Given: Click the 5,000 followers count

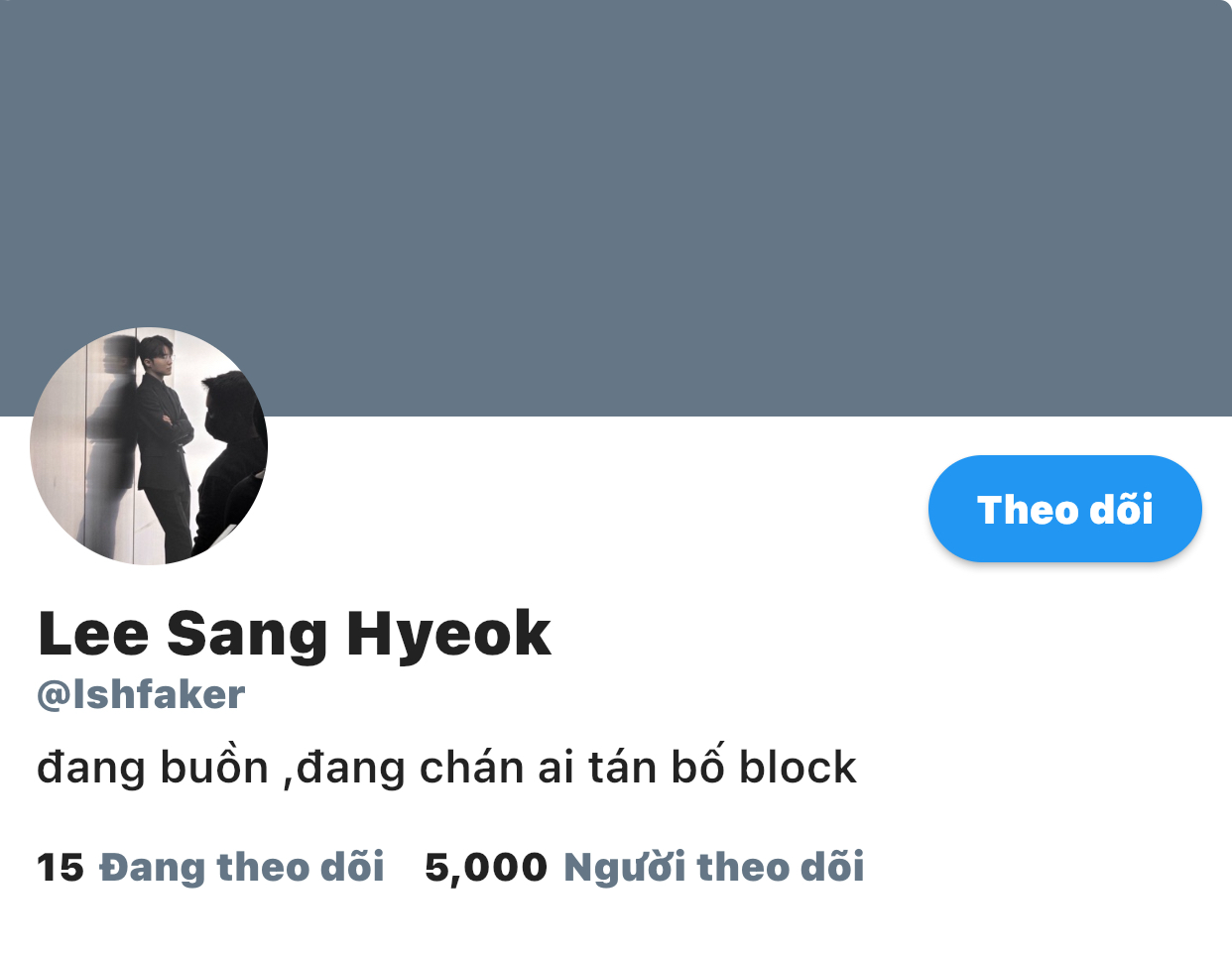Looking at the screenshot, I should point(485,867).
